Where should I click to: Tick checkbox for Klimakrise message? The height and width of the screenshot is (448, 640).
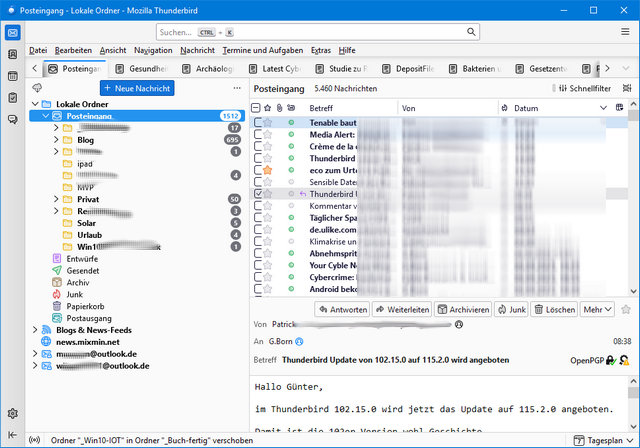(258, 242)
